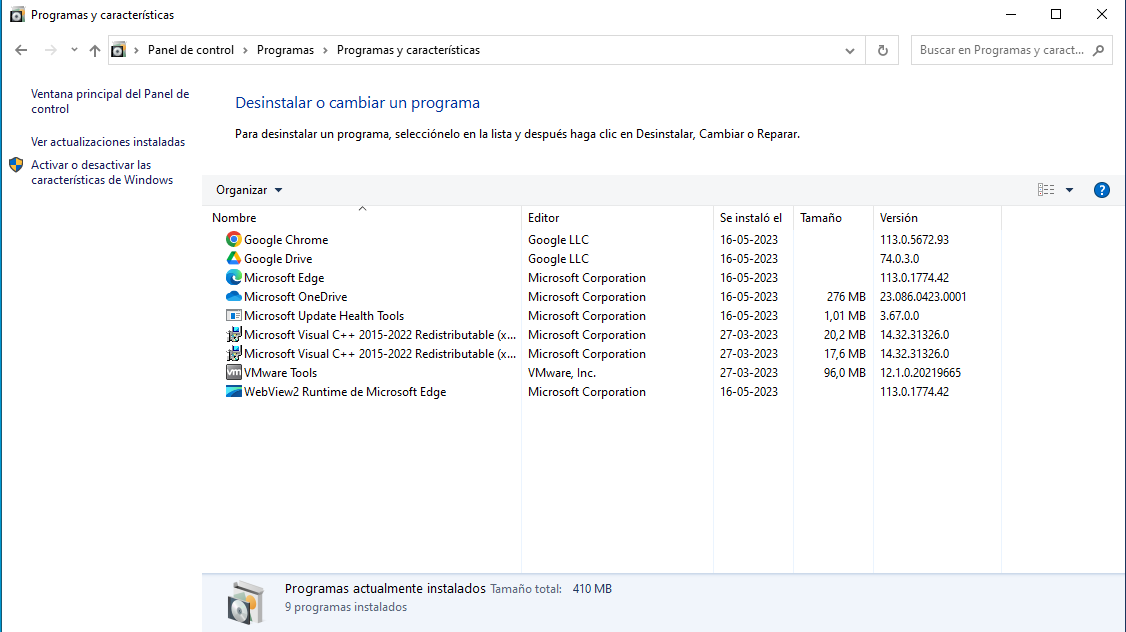Open help with the question mark icon
The width and height of the screenshot is (1126, 632).
coord(1102,190)
